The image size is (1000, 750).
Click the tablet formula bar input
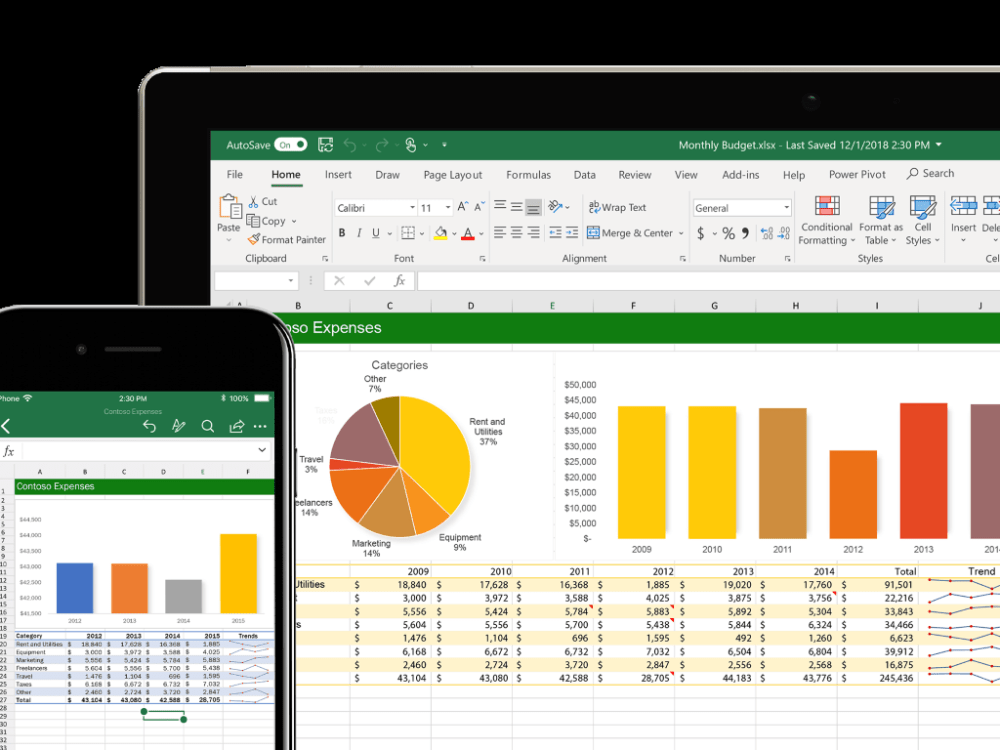pyautogui.click(x=709, y=281)
